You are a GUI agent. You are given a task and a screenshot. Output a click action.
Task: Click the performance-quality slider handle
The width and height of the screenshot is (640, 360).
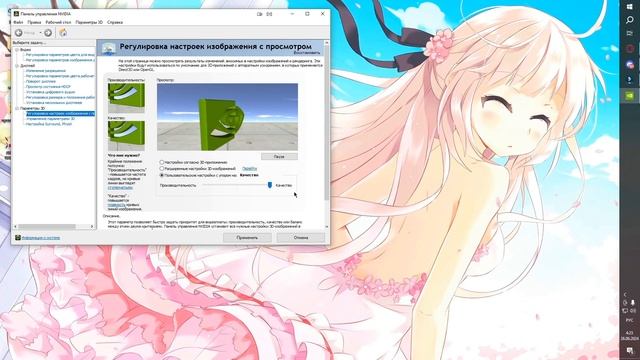tap(269, 185)
